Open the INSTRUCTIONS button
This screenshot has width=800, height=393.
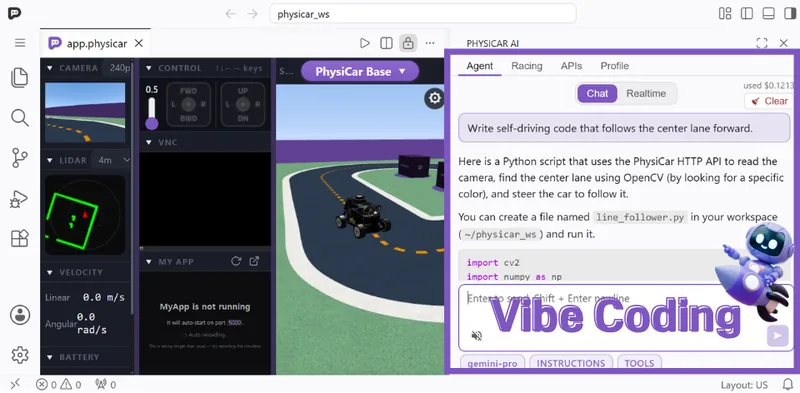click(x=571, y=363)
